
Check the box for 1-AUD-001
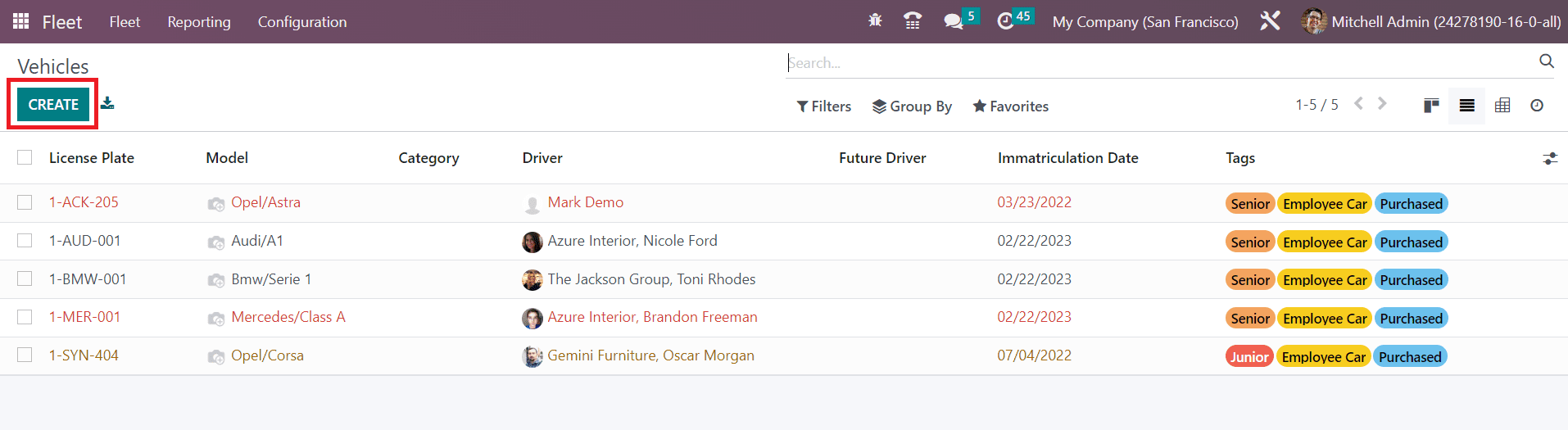[25, 241]
